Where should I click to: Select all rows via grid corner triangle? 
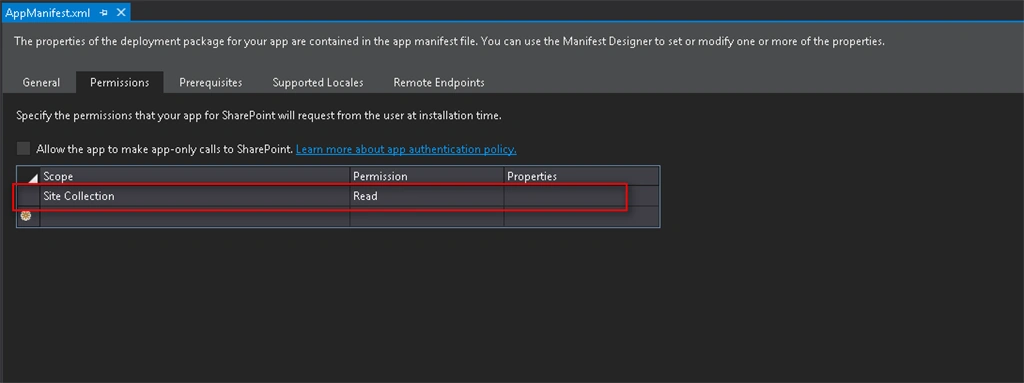[28, 176]
